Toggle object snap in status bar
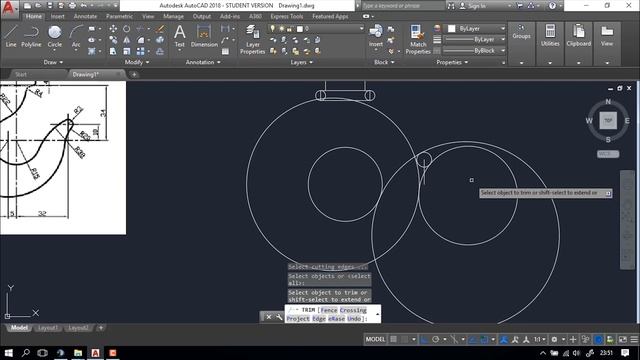The image size is (640, 360). point(484,339)
